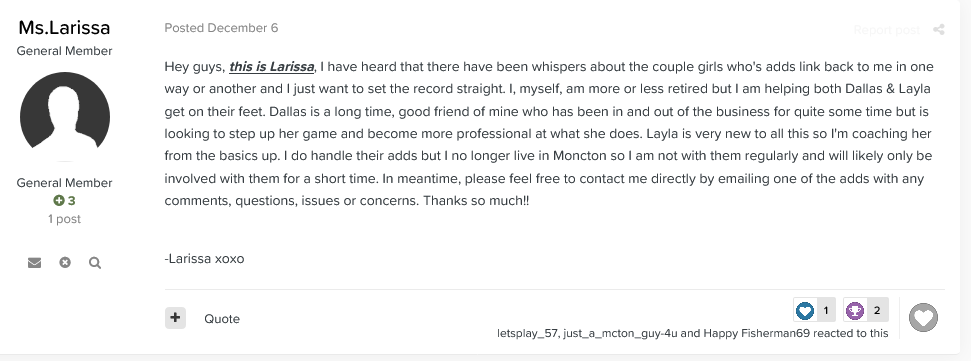Click the Quote link

tap(222, 319)
